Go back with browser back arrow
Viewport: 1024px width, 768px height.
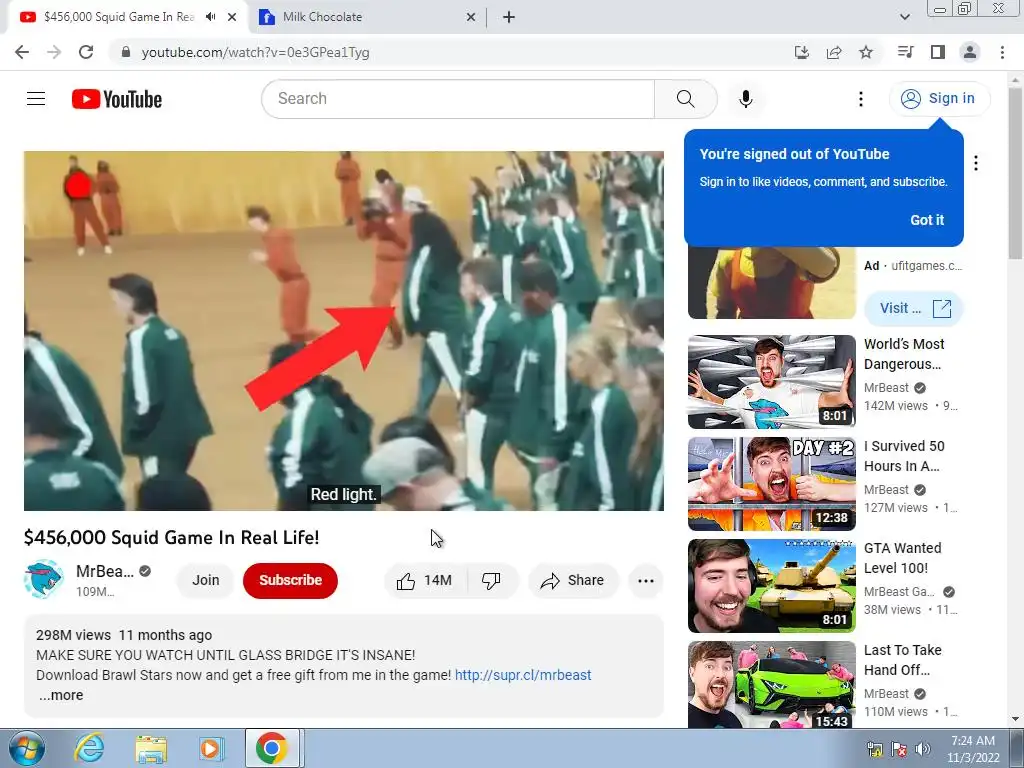[x=22, y=52]
